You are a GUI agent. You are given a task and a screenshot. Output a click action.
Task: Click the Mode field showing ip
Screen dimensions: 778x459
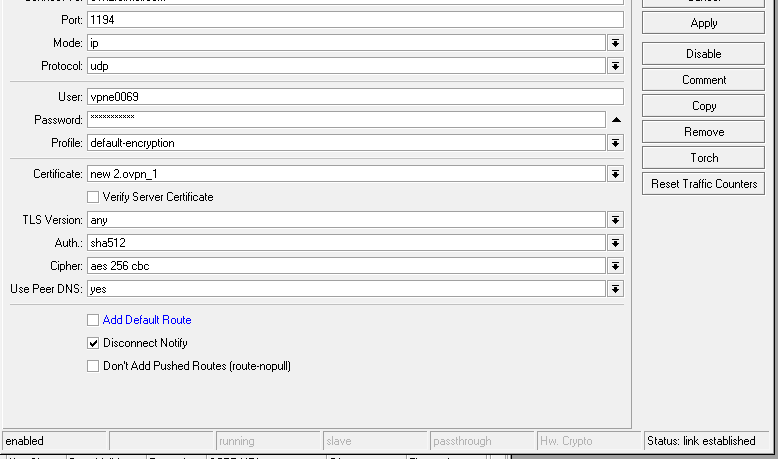point(346,43)
